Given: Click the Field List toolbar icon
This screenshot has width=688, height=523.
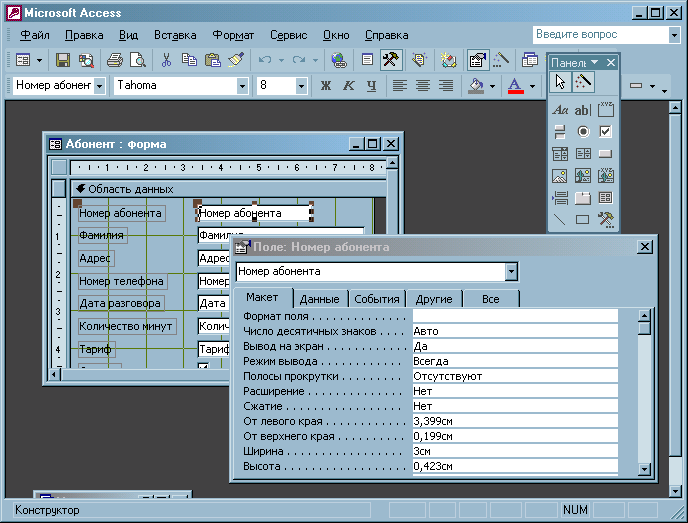Looking at the screenshot, I should (x=367, y=60).
